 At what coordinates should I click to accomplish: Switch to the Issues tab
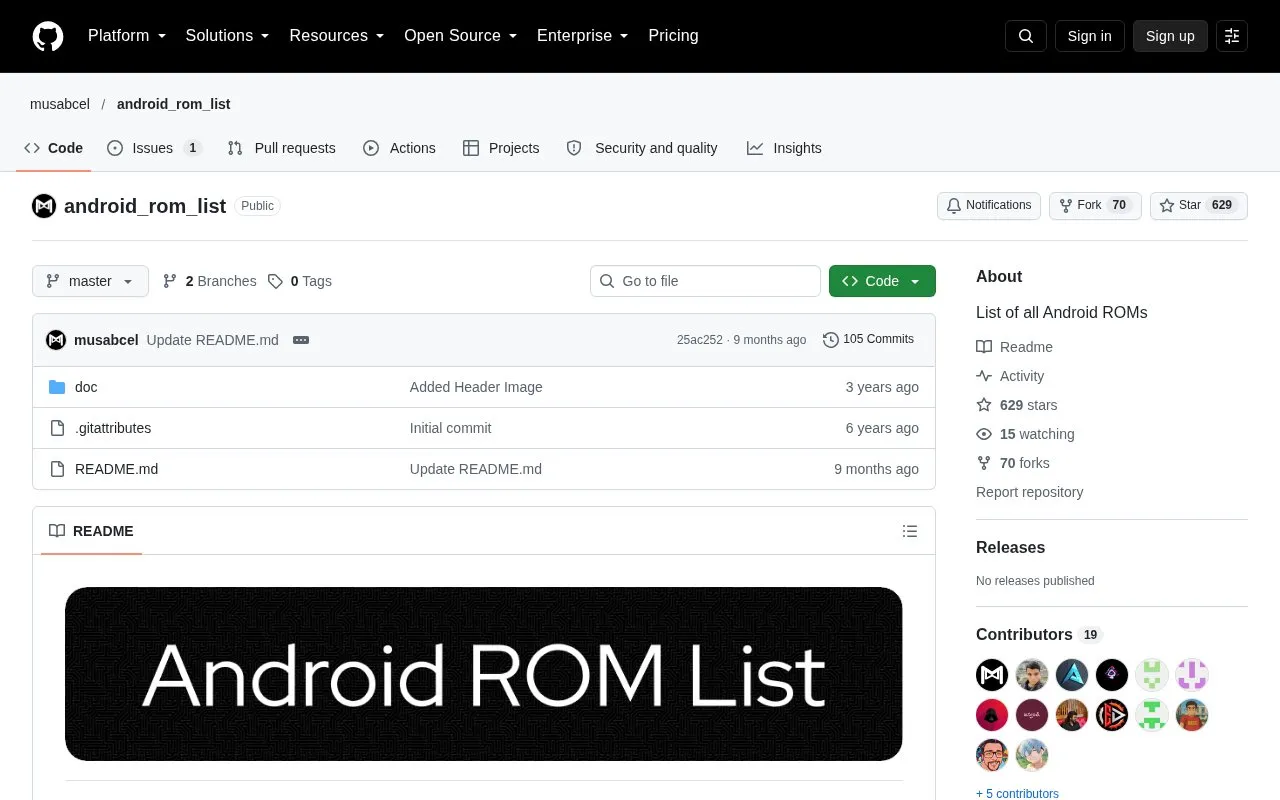[x=154, y=148]
